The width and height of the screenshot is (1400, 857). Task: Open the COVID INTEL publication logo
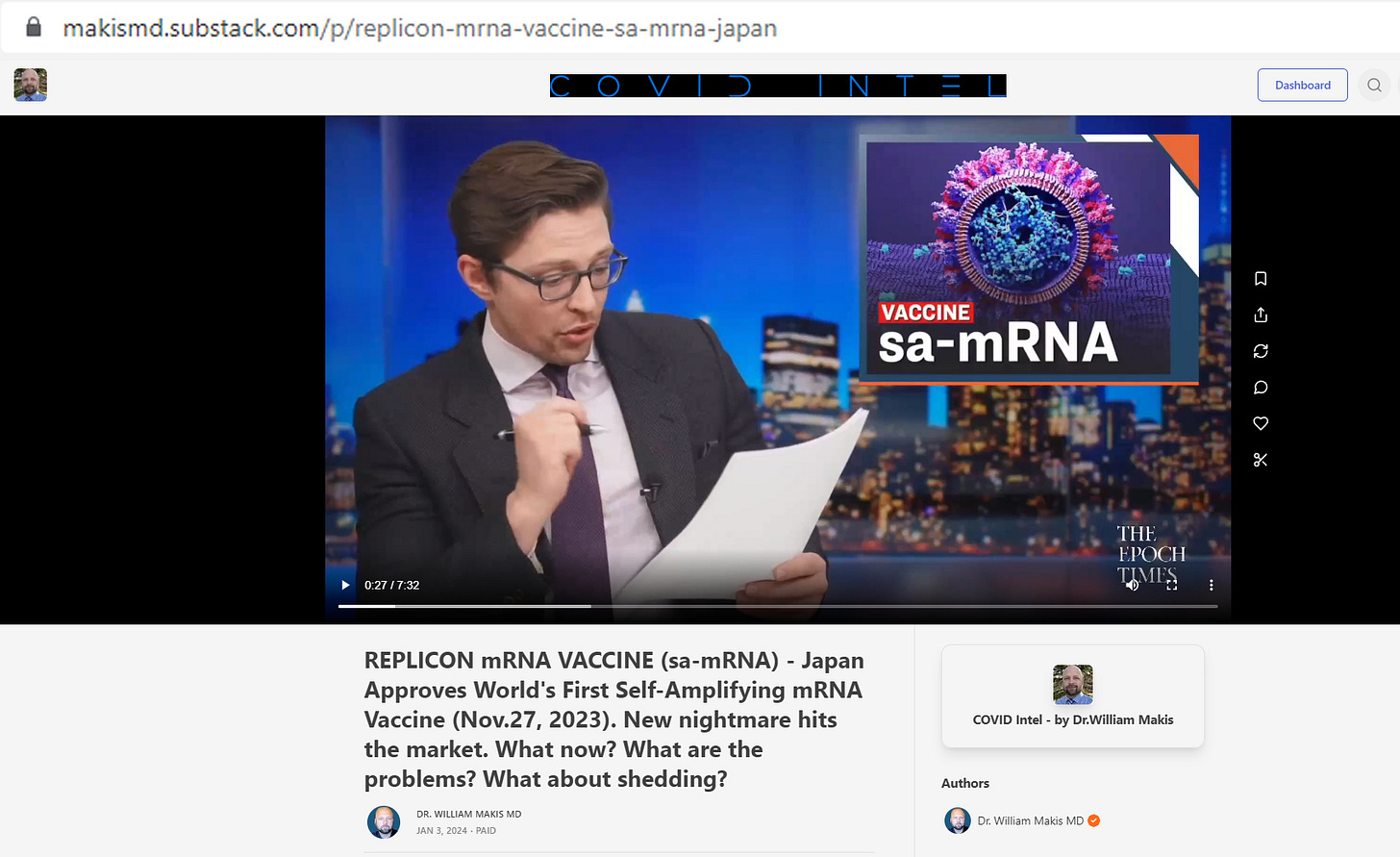point(778,86)
